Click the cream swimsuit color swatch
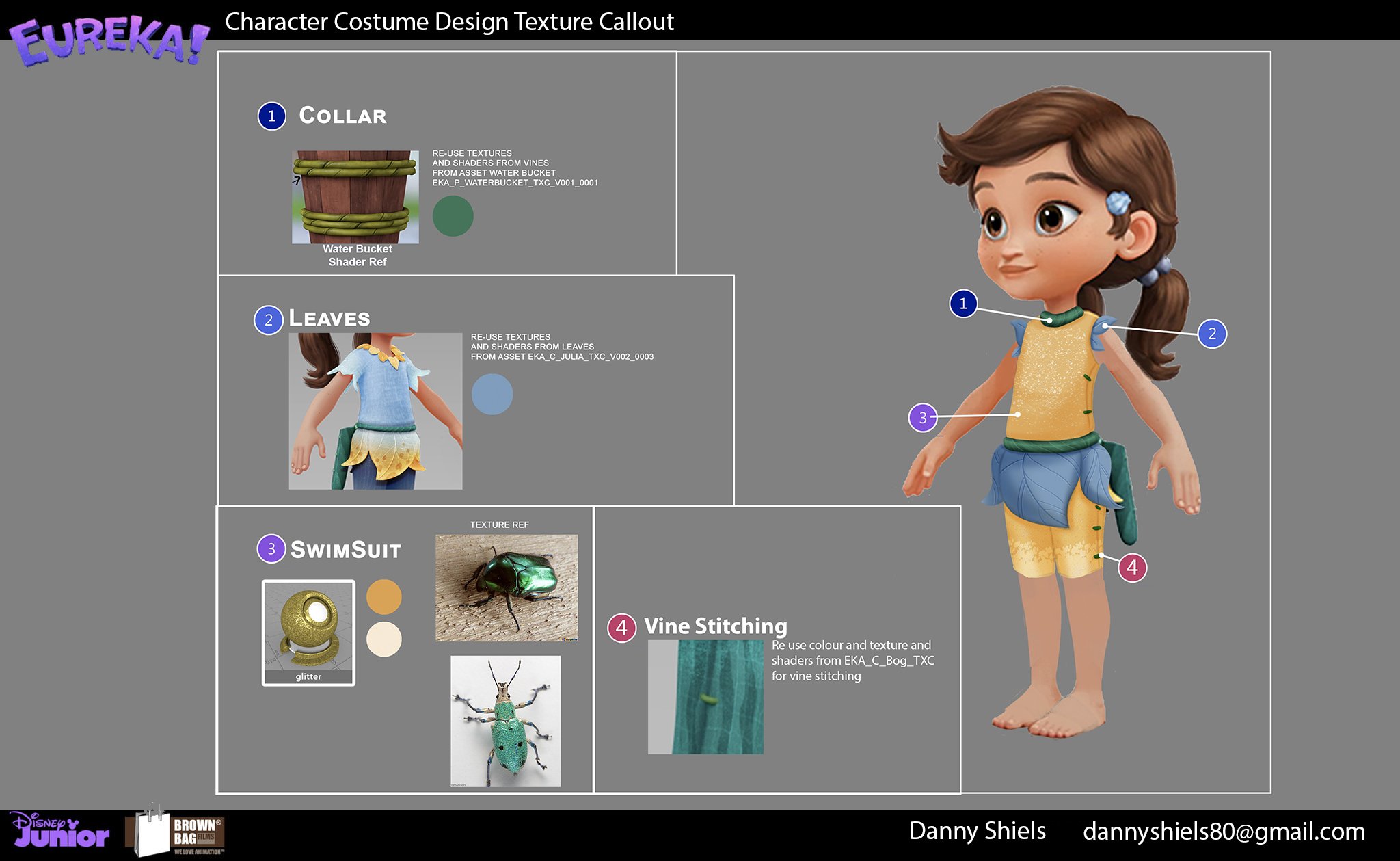 click(x=383, y=639)
